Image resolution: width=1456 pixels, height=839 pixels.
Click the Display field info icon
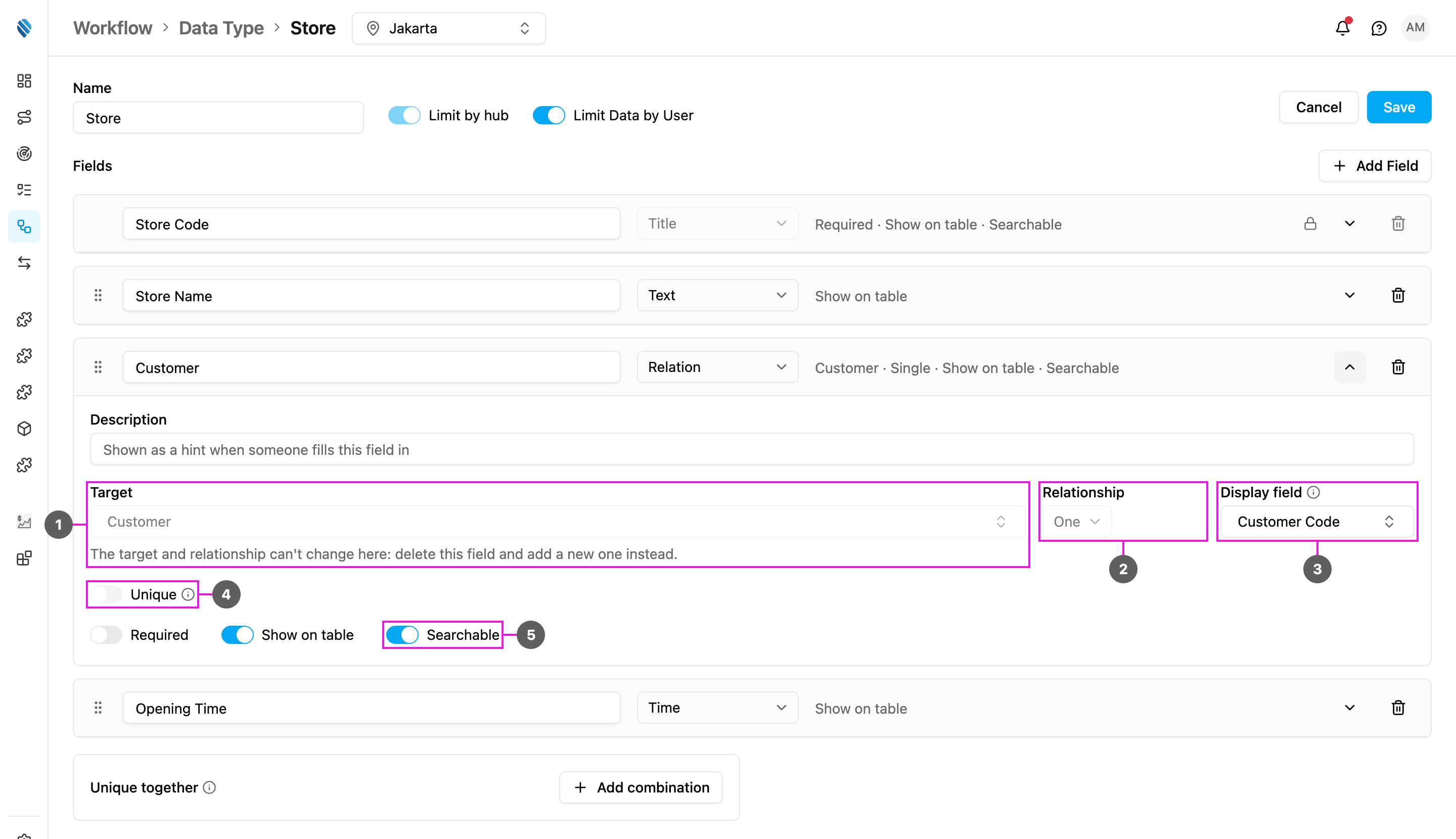pyautogui.click(x=1313, y=492)
